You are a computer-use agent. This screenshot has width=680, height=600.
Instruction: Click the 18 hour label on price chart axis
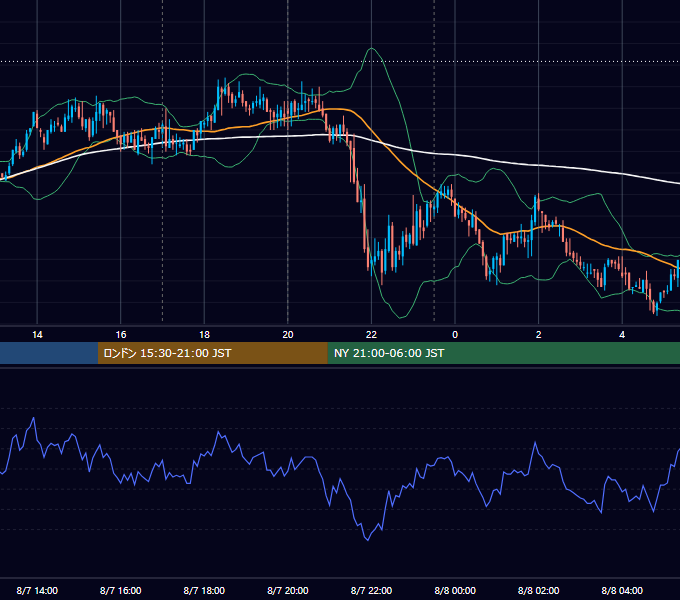click(x=204, y=335)
